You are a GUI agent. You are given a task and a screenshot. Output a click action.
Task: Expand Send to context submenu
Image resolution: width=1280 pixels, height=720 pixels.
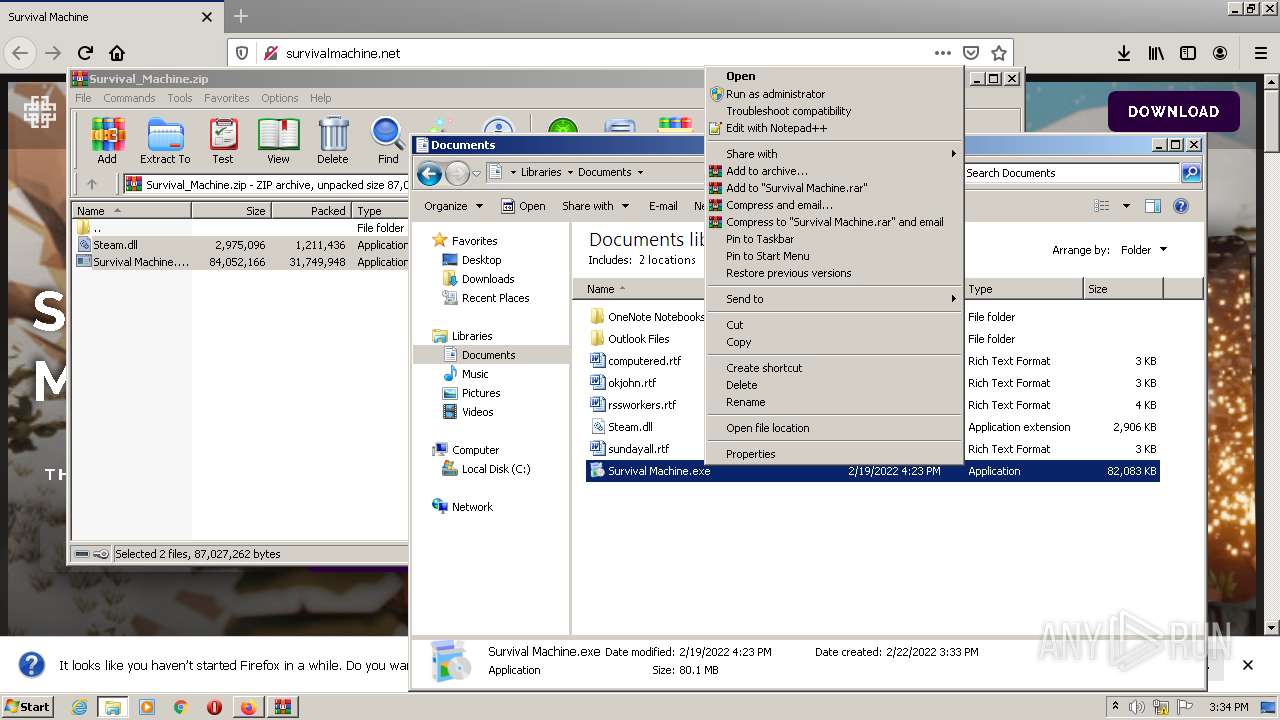pos(835,299)
